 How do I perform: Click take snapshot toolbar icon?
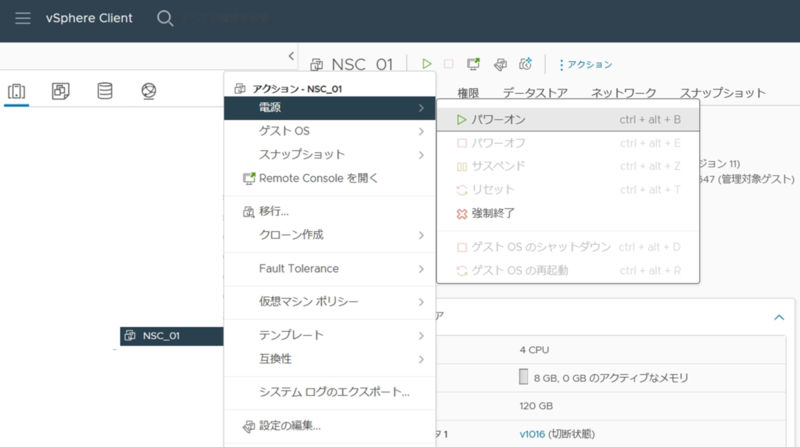[x=526, y=64]
